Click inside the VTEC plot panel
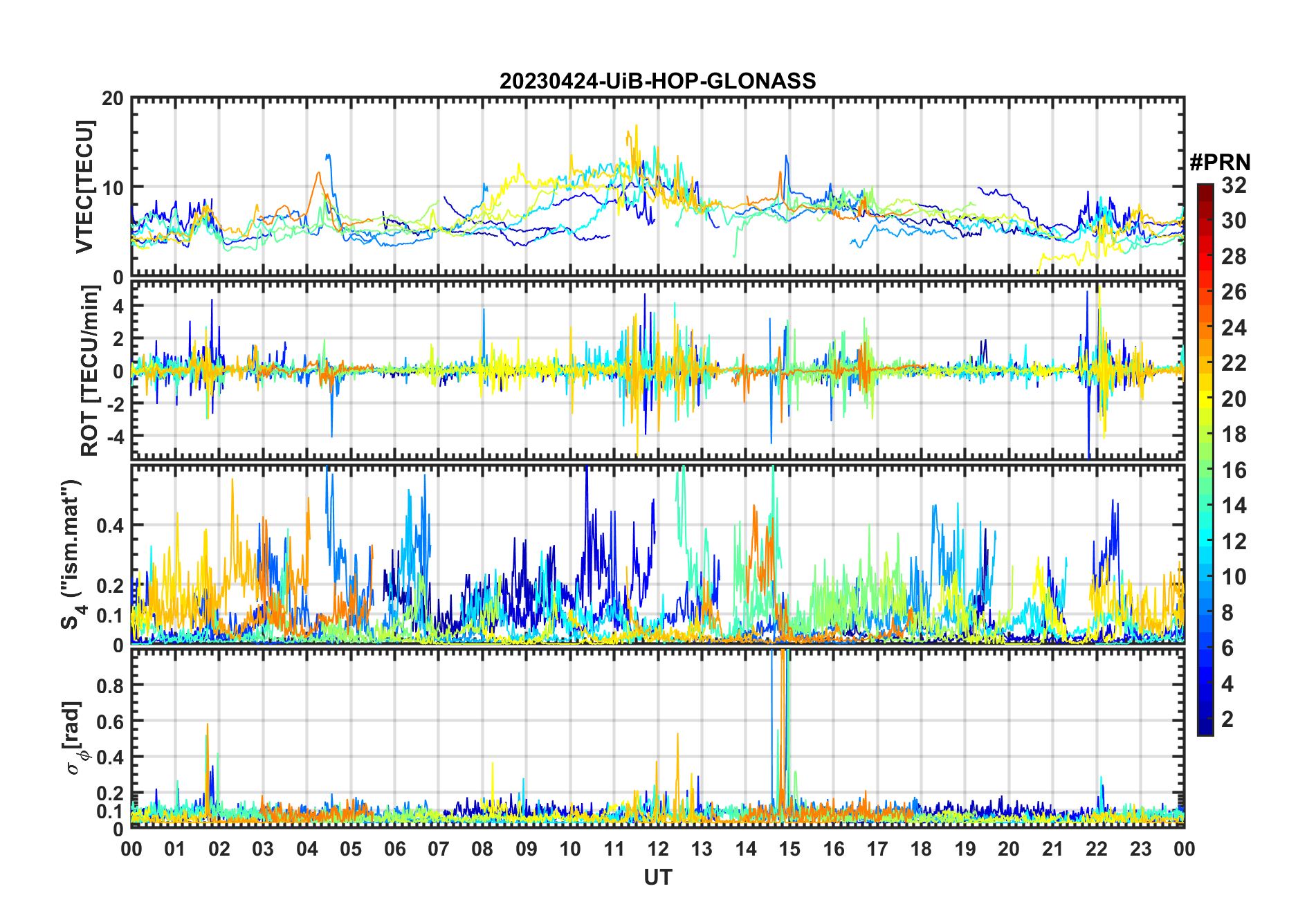Image resolution: width=1316 pixels, height=920 pixels. click(657, 187)
